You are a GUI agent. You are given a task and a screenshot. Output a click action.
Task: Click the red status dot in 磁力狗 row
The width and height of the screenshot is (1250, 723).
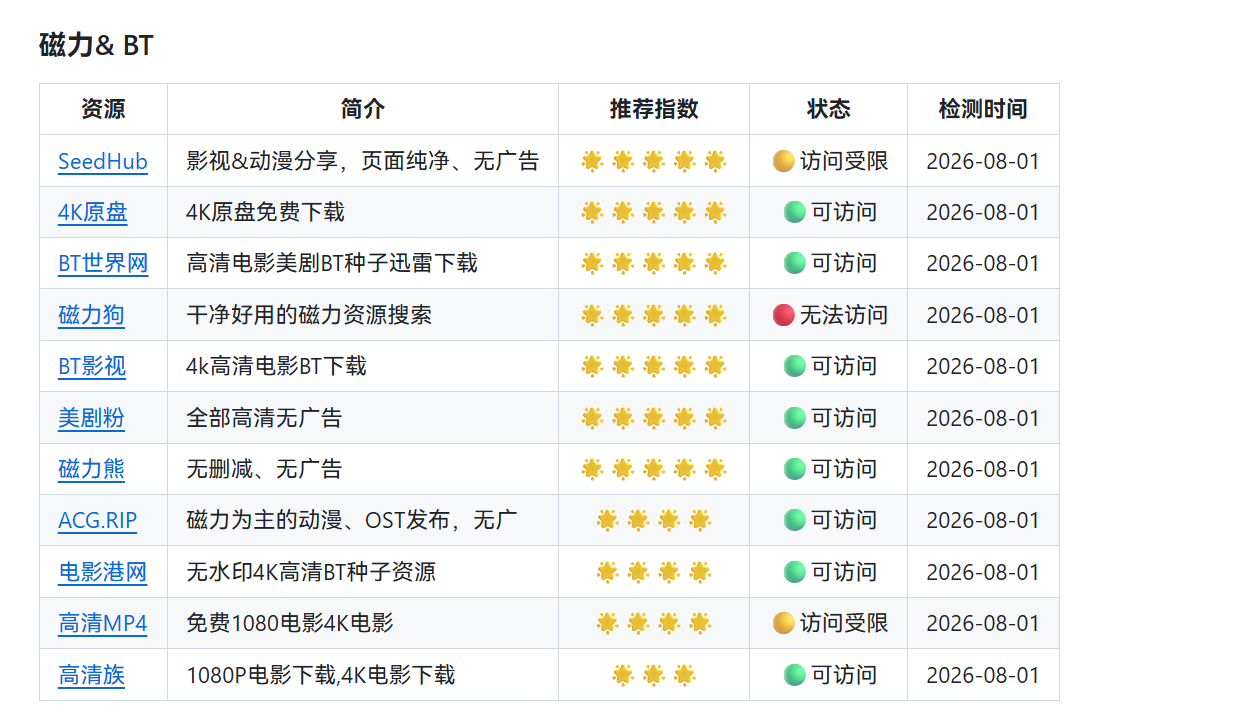tap(784, 315)
